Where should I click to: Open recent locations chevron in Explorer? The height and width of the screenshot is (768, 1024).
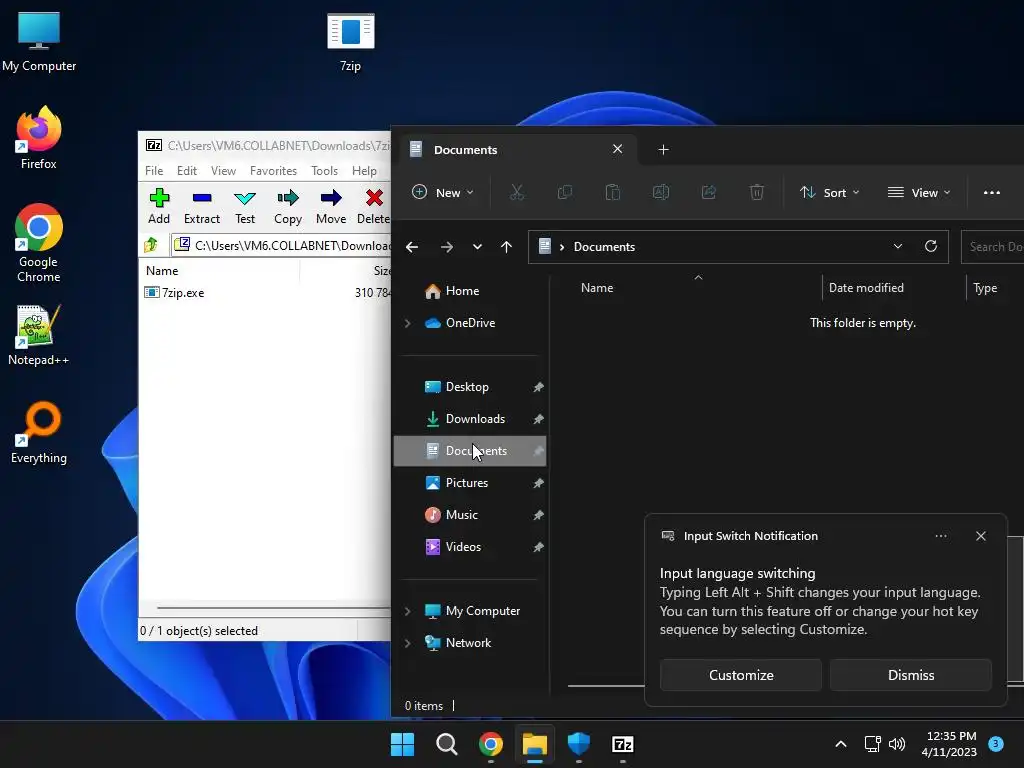[x=477, y=247]
